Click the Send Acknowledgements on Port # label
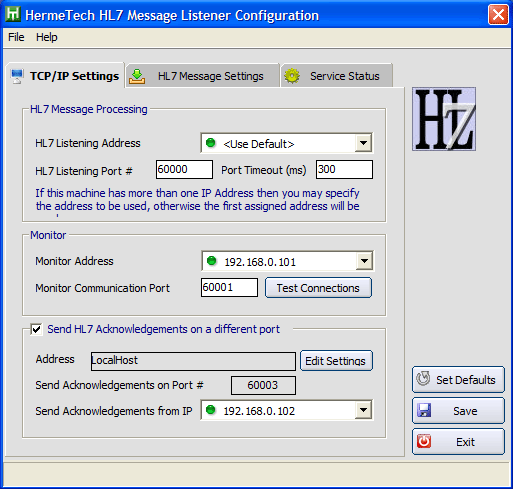 (x=119, y=385)
